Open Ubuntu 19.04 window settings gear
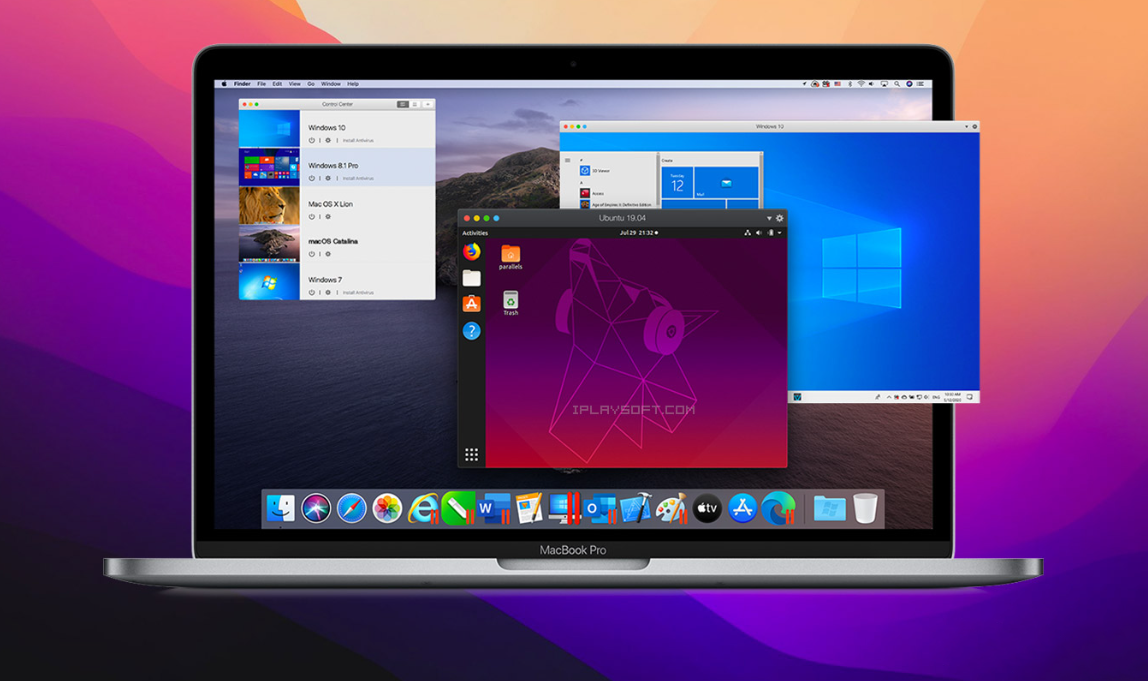This screenshot has width=1148, height=681. 780,218
